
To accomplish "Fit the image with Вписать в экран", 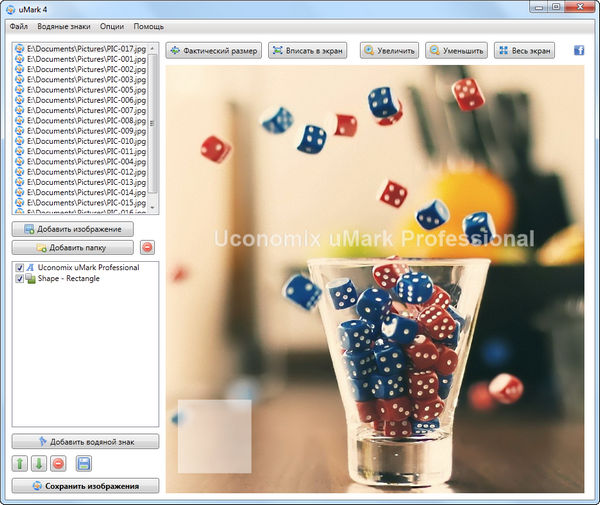I will pyautogui.click(x=309, y=50).
